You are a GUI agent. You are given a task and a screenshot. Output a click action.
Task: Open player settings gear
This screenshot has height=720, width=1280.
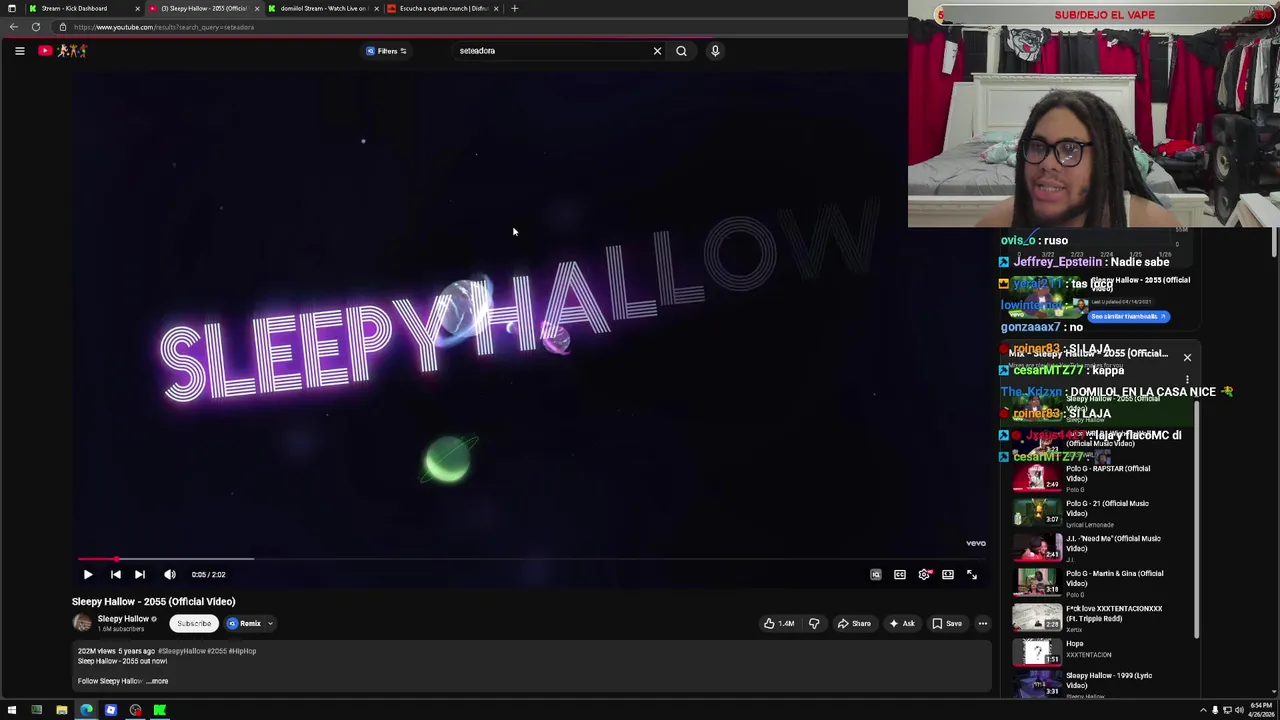pos(924,575)
